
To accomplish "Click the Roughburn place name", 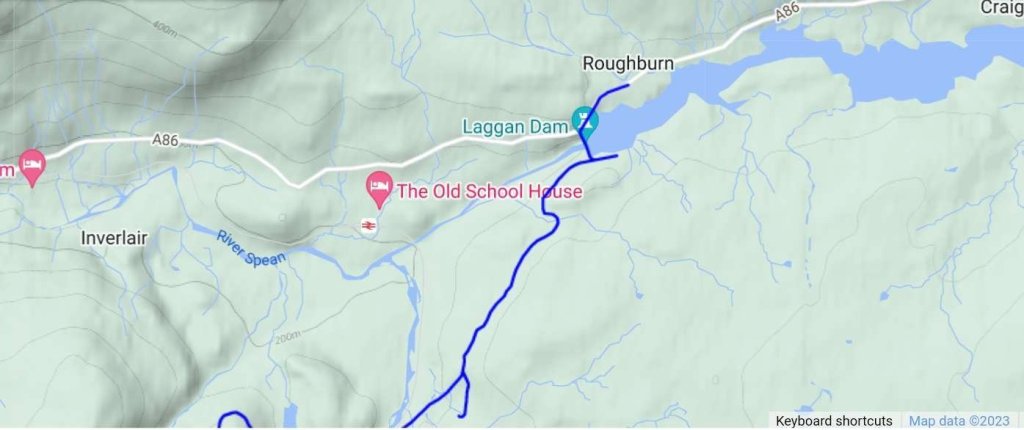I will (628, 64).
